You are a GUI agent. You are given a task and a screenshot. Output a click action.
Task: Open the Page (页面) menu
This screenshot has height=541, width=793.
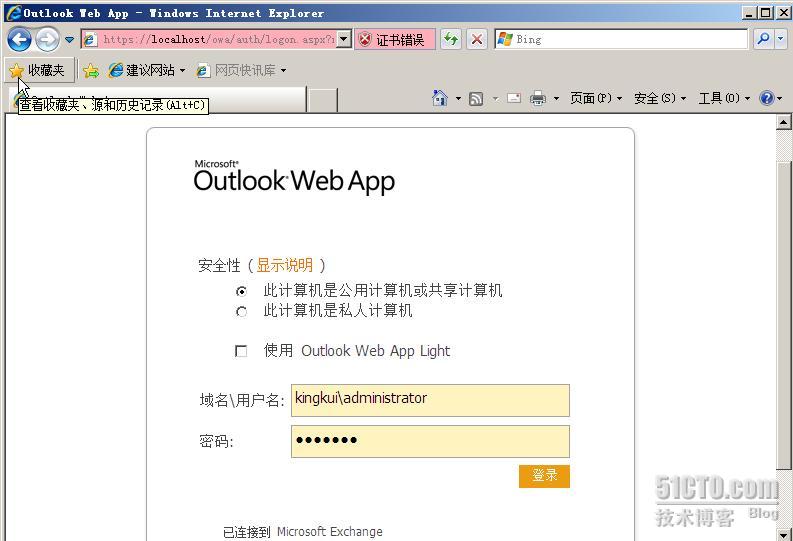[596, 98]
